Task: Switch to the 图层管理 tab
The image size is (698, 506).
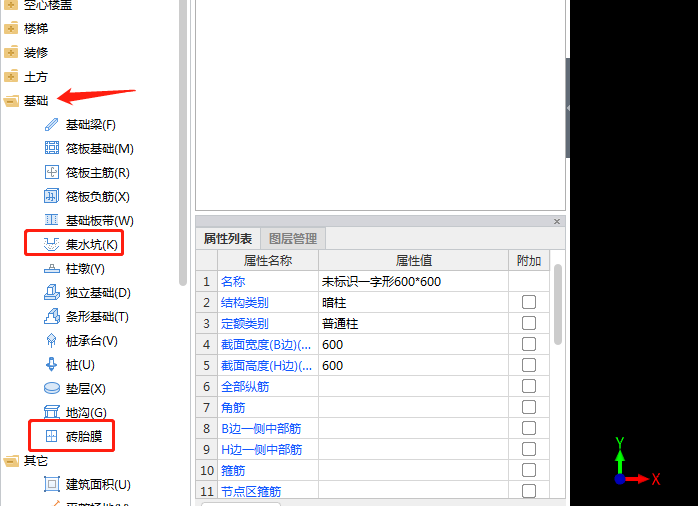Action: click(x=293, y=239)
